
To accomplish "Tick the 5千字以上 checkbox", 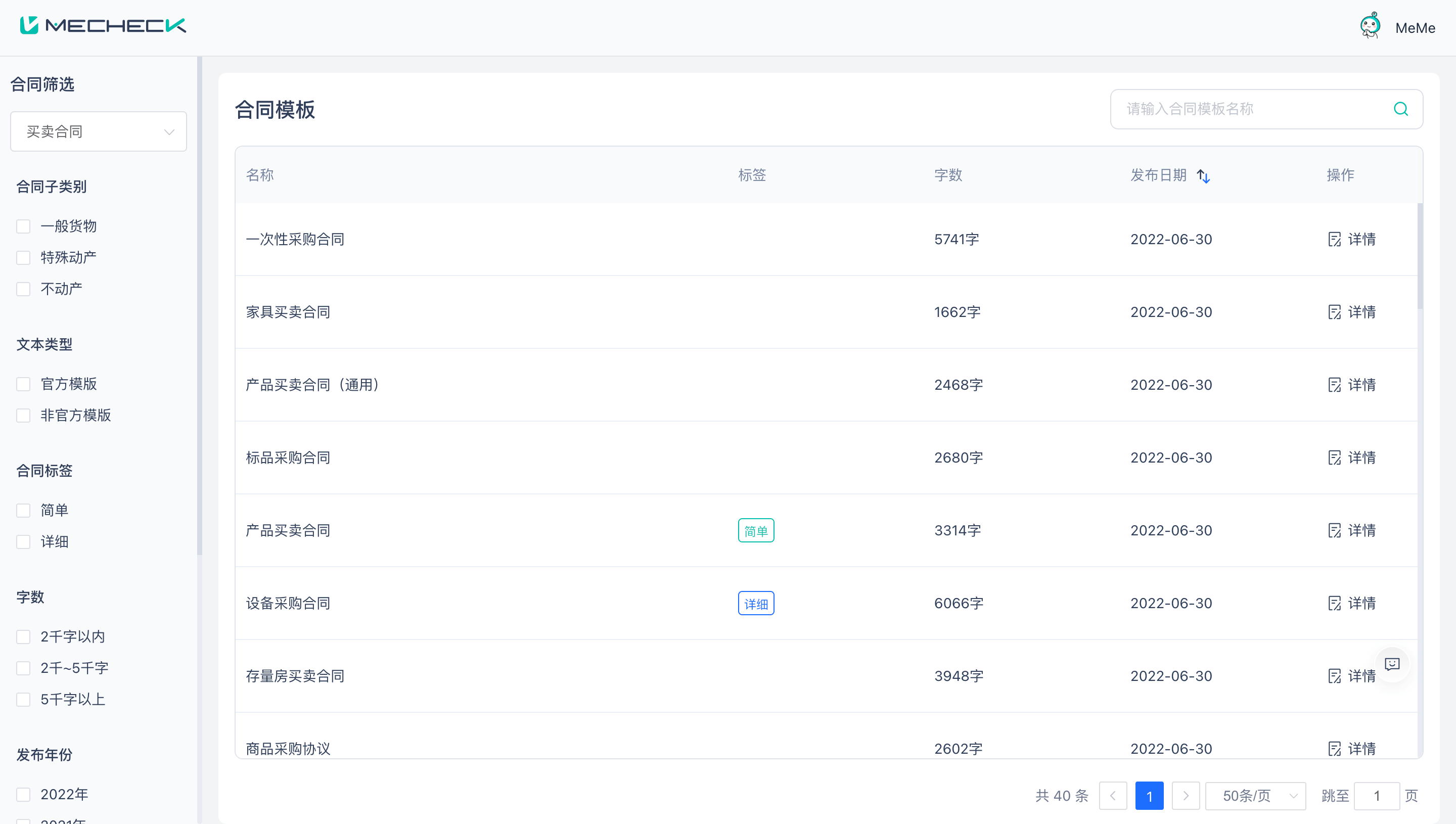I will 23,700.
